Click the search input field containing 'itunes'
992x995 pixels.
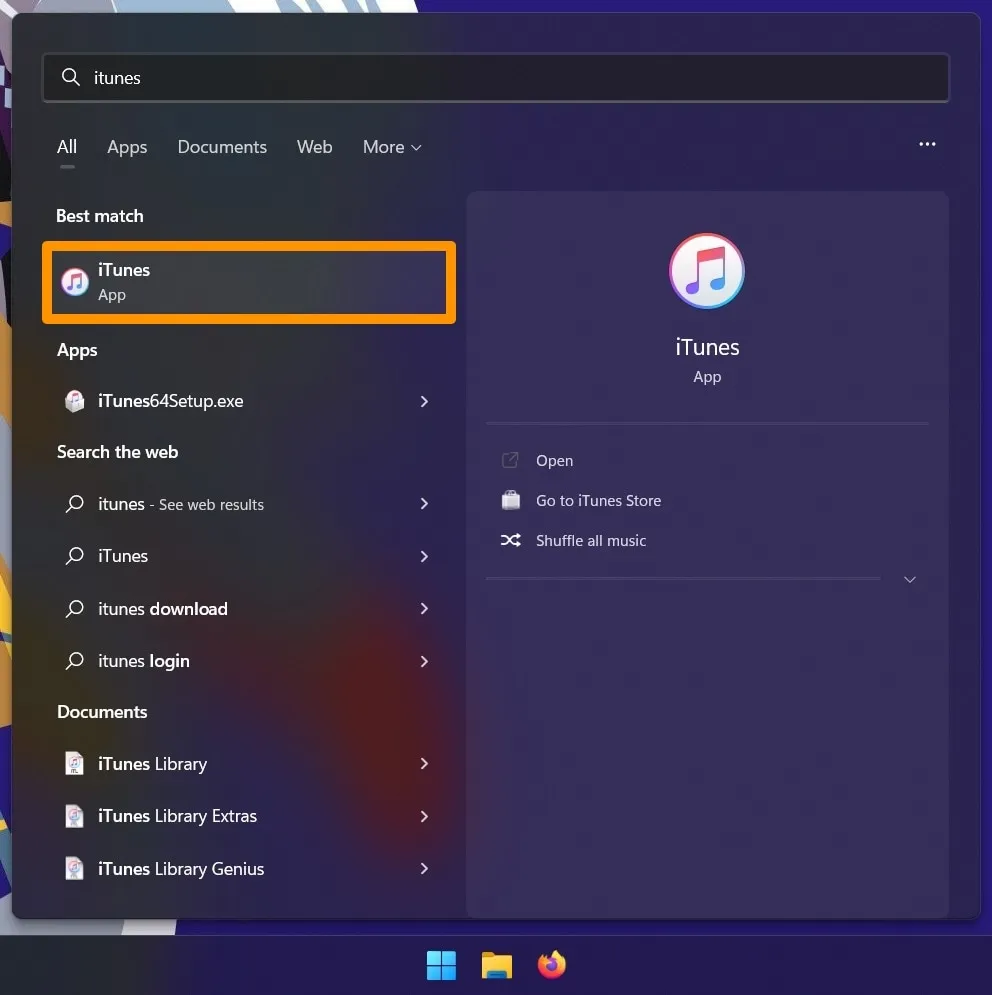point(496,77)
